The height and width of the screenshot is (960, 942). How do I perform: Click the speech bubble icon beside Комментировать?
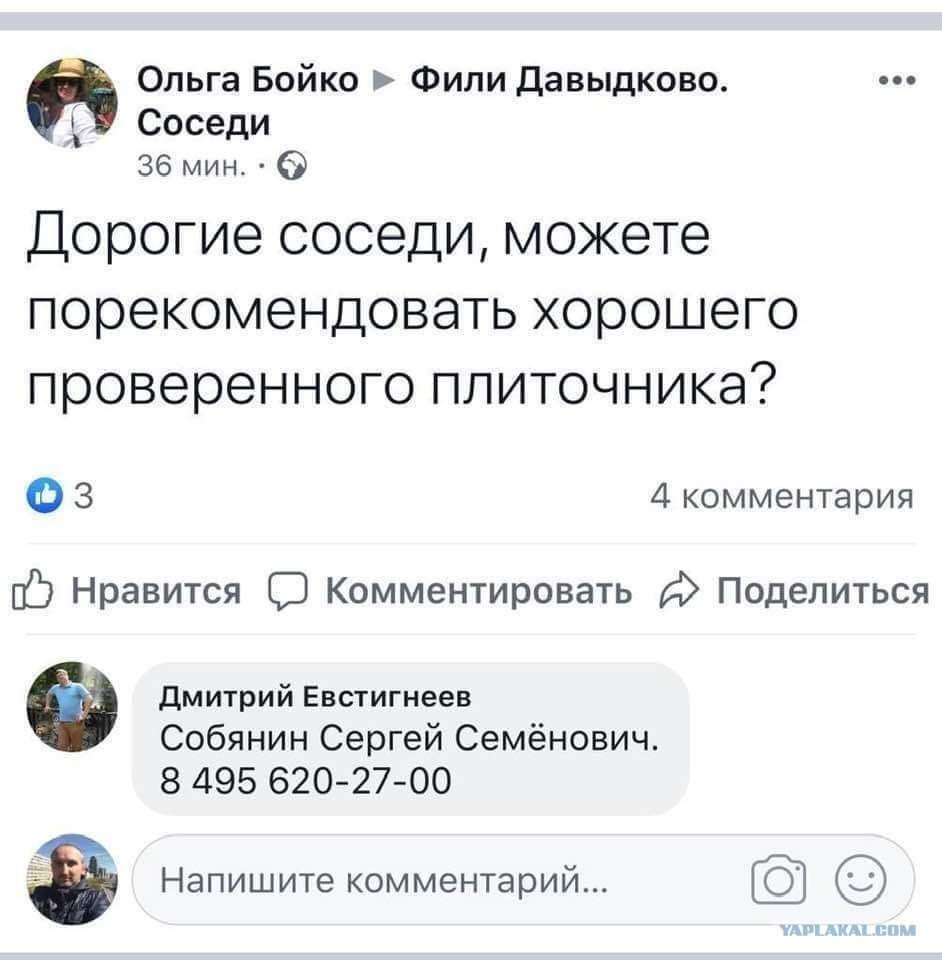[288, 590]
